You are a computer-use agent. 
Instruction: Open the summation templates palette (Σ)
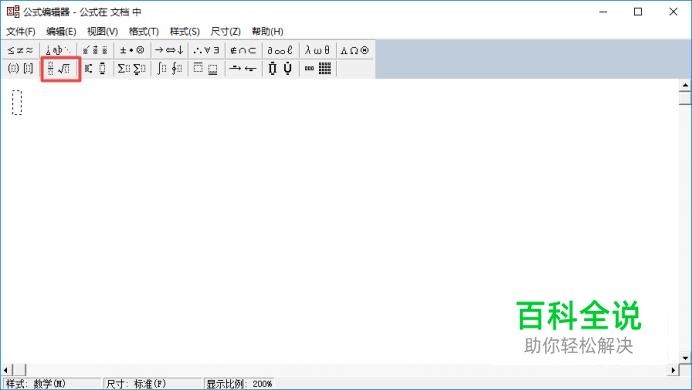point(132,69)
